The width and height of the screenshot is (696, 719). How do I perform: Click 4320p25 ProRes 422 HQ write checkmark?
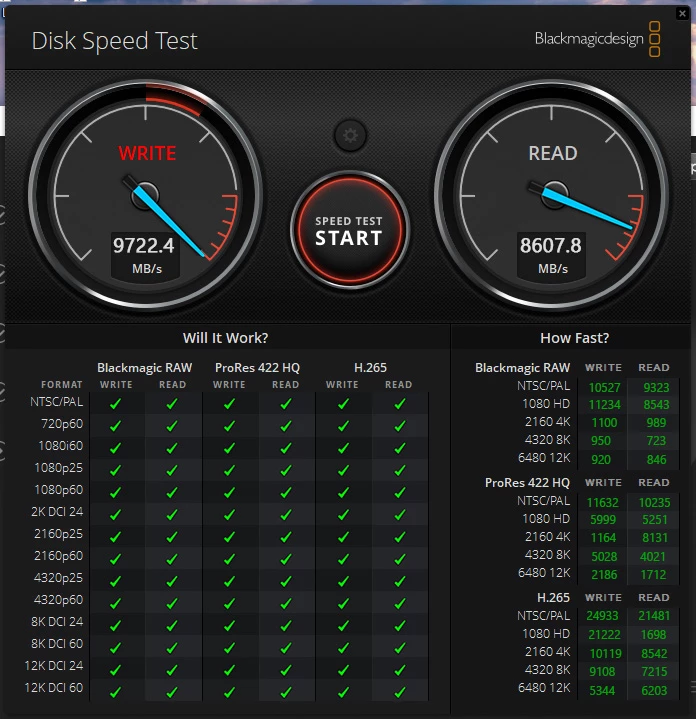click(229, 580)
